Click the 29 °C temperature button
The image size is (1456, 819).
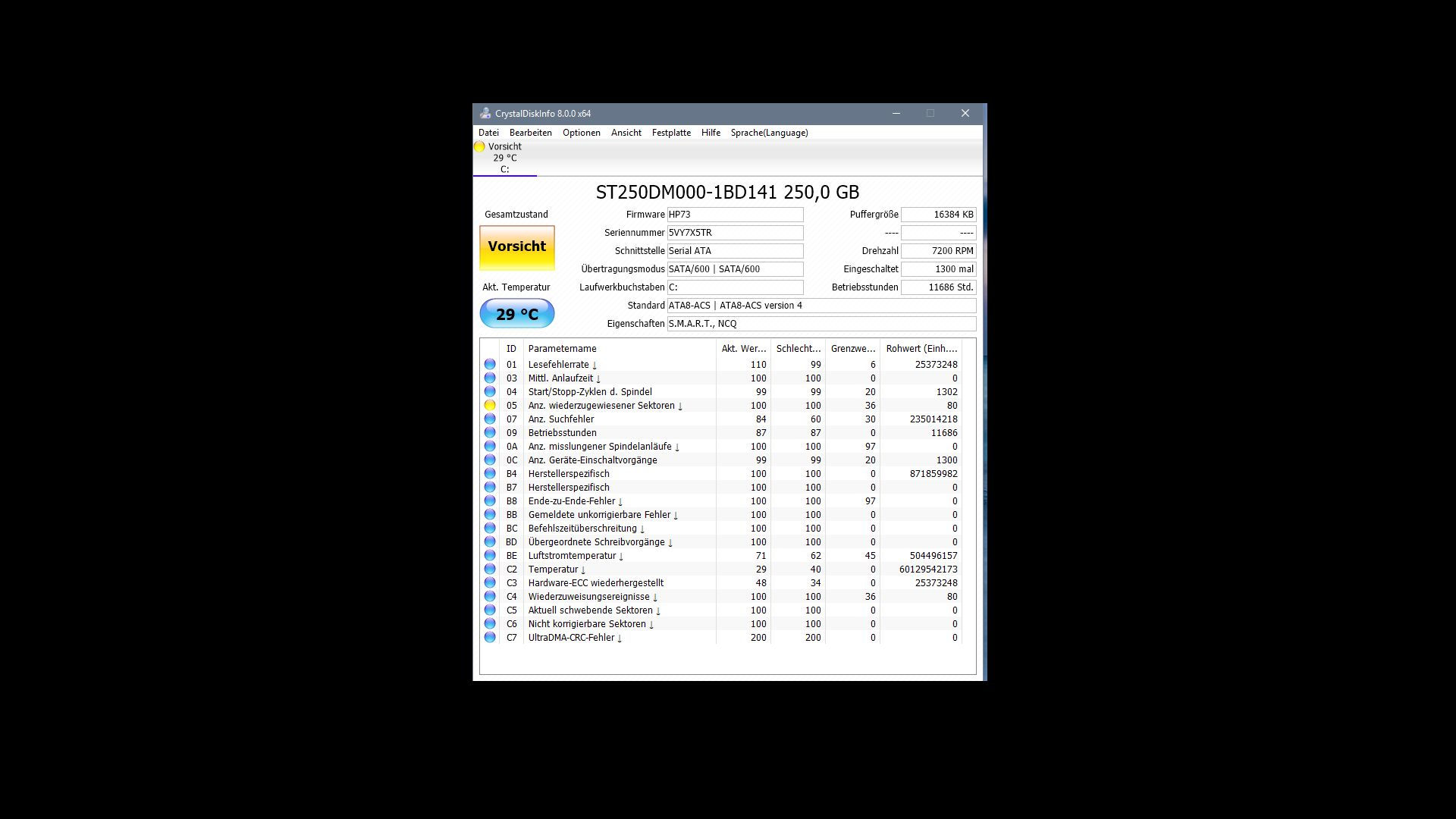click(517, 314)
